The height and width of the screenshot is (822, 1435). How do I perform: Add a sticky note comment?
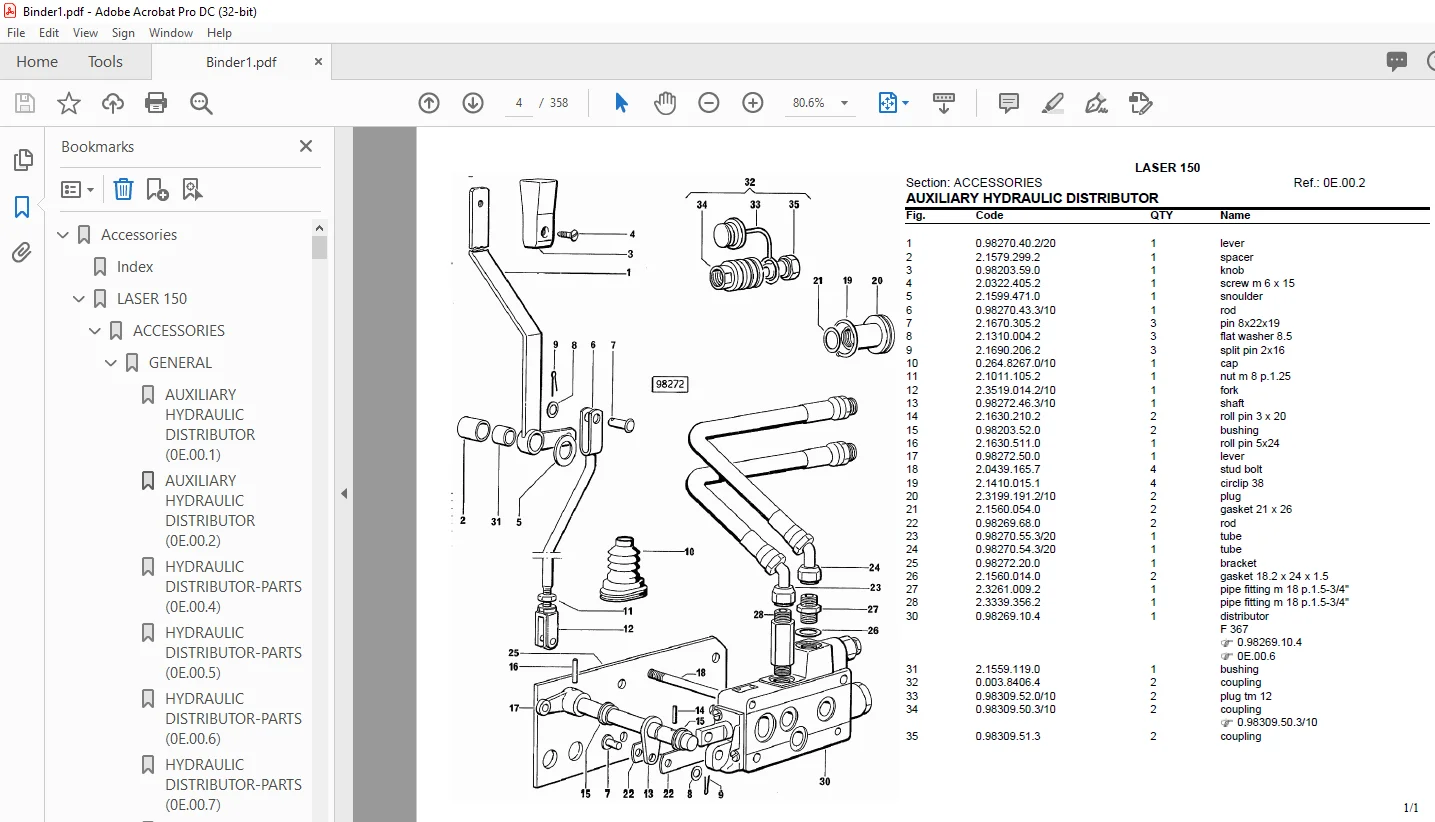1009,103
